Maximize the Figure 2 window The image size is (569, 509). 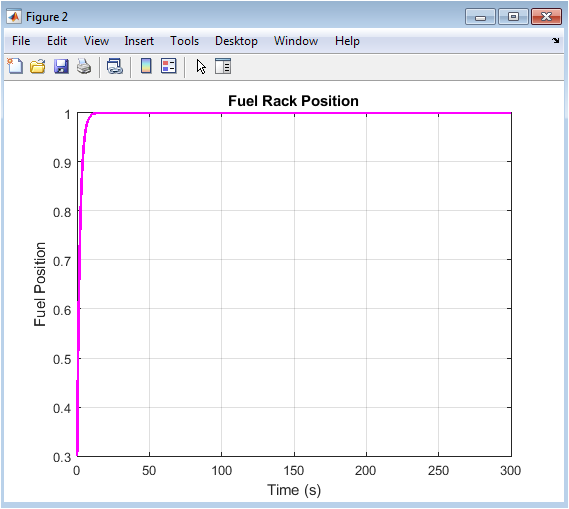[x=513, y=17]
